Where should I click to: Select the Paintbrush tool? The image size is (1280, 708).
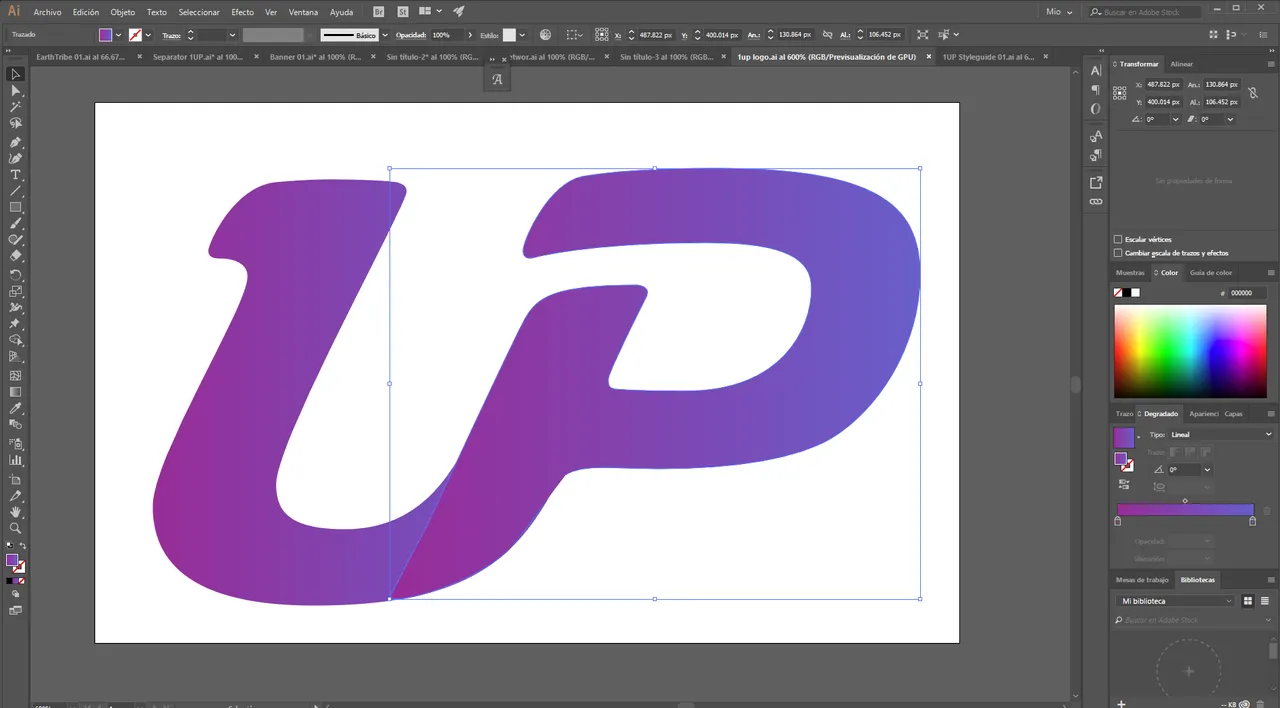click(x=15, y=224)
